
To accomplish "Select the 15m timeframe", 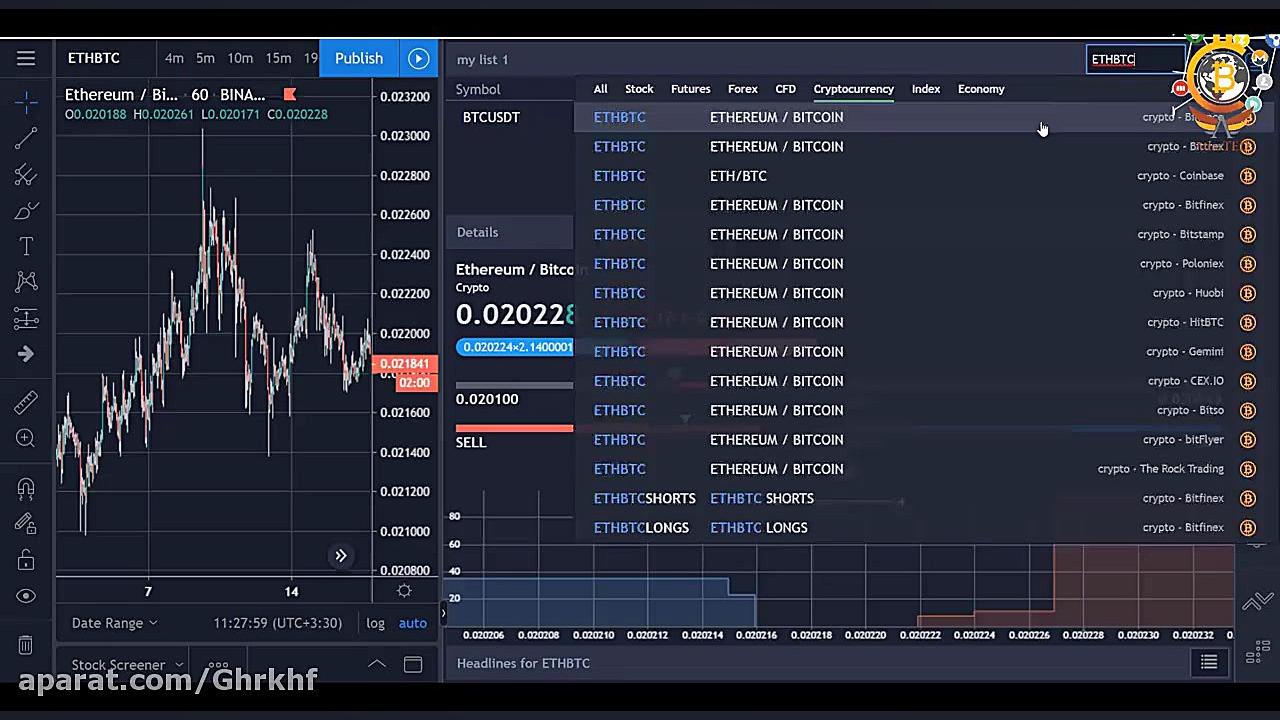I will (278, 59).
